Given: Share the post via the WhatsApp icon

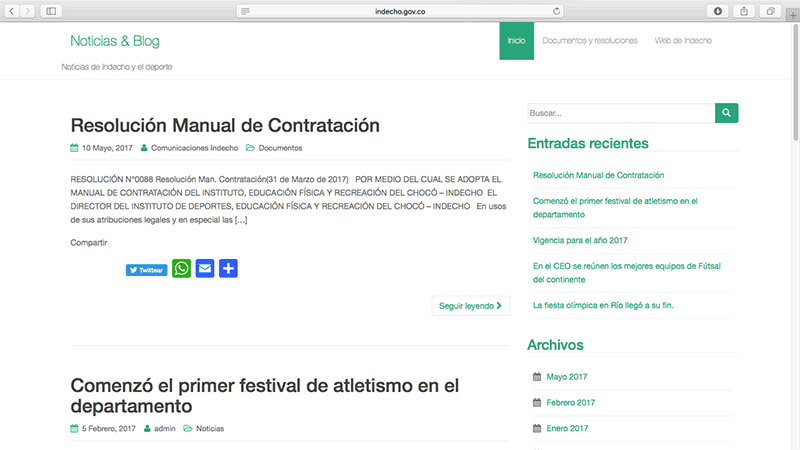Looking at the screenshot, I should (x=182, y=268).
